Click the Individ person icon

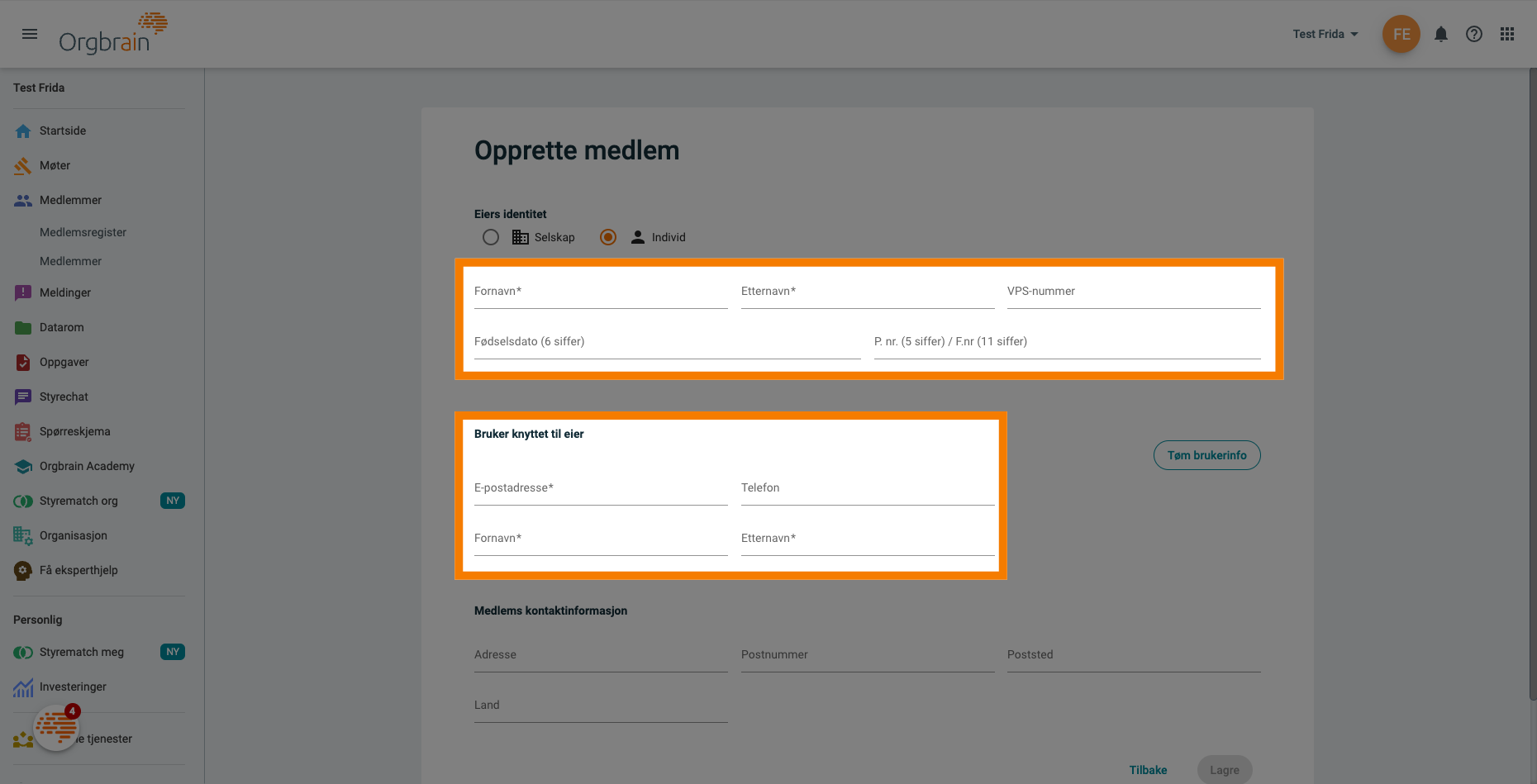click(638, 237)
